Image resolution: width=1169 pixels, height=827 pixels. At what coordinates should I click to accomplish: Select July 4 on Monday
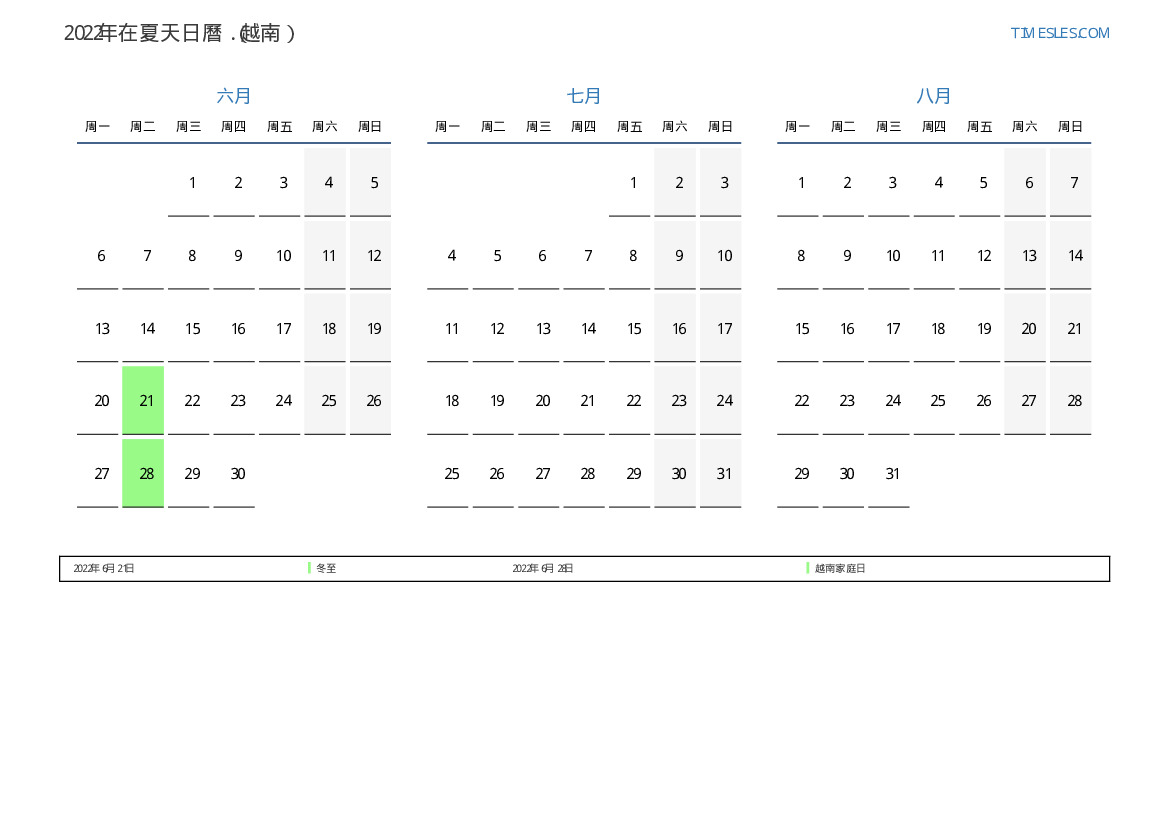click(x=447, y=256)
